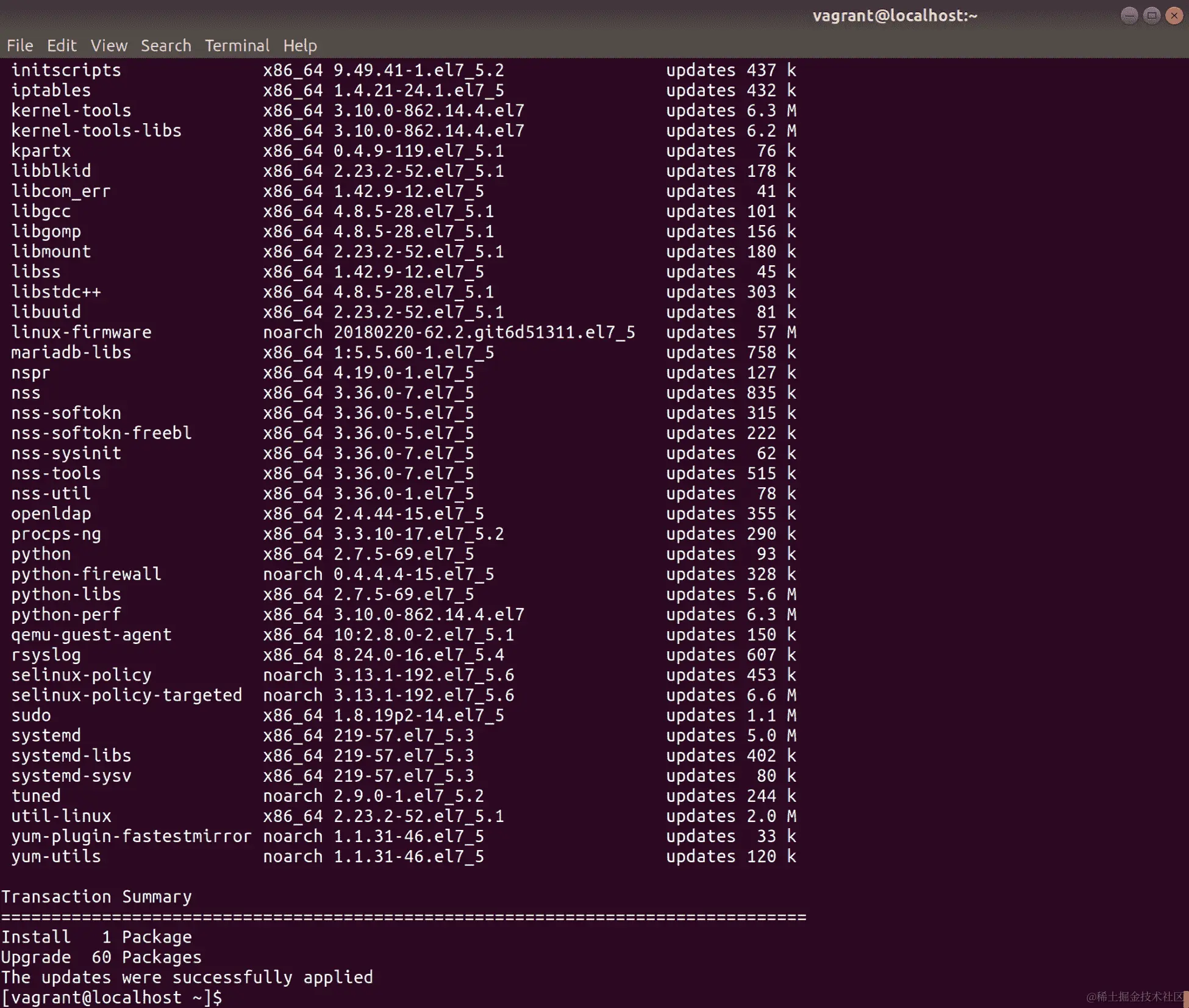Viewport: 1189px width, 1008px height.
Task: Click the kernel-tools package row
Action: pos(71,110)
